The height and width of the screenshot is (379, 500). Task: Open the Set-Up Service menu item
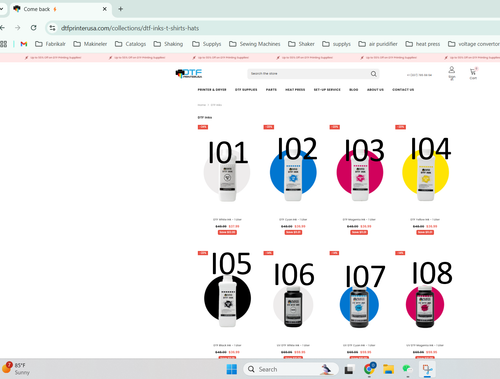click(327, 90)
